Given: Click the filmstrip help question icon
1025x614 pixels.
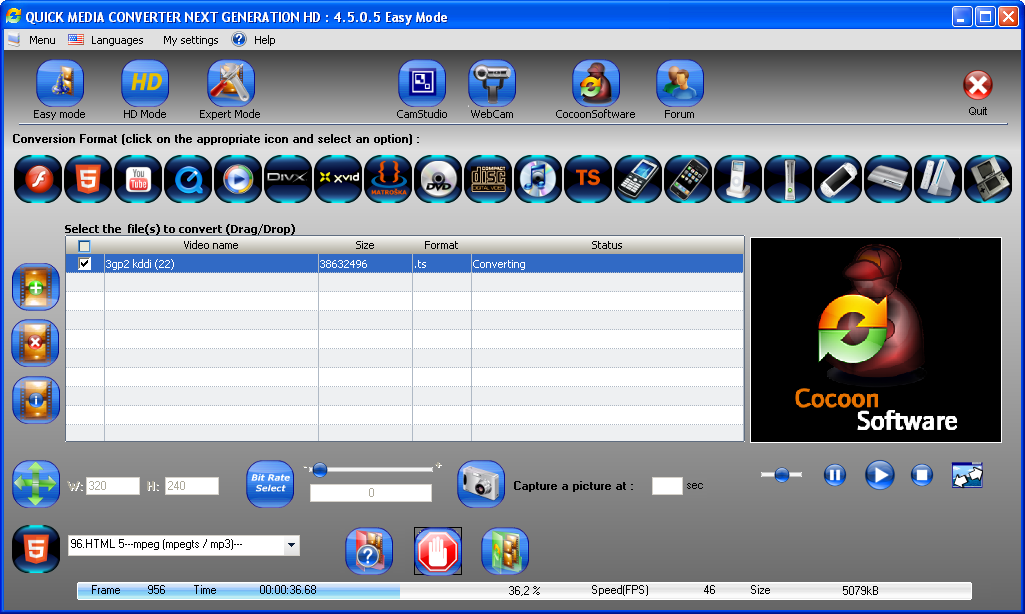Looking at the screenshot, I should coord(369,551).
